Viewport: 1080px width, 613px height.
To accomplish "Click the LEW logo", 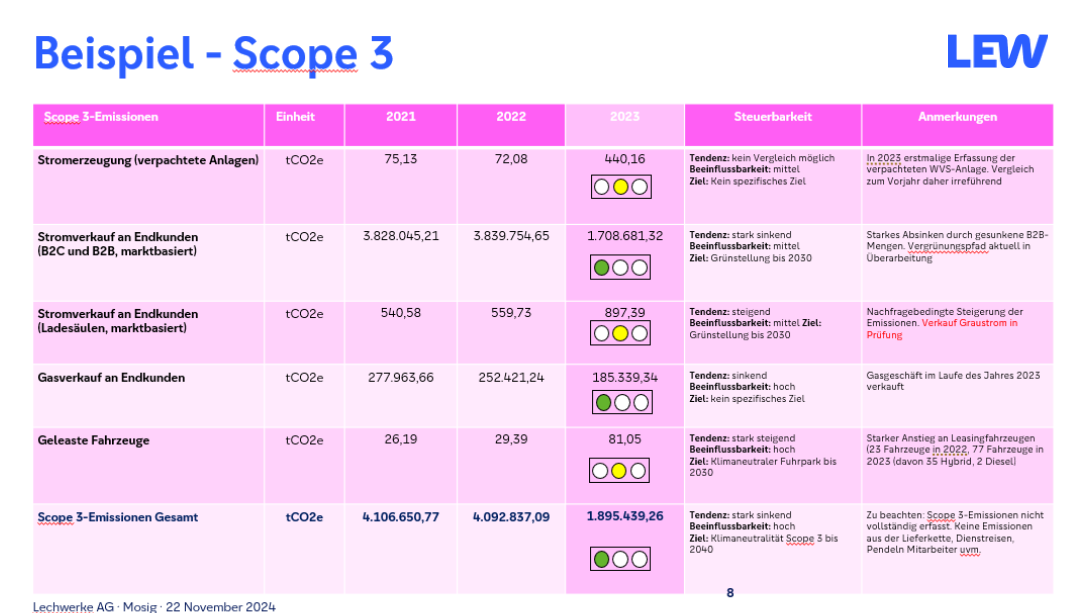I will point(997,51).
